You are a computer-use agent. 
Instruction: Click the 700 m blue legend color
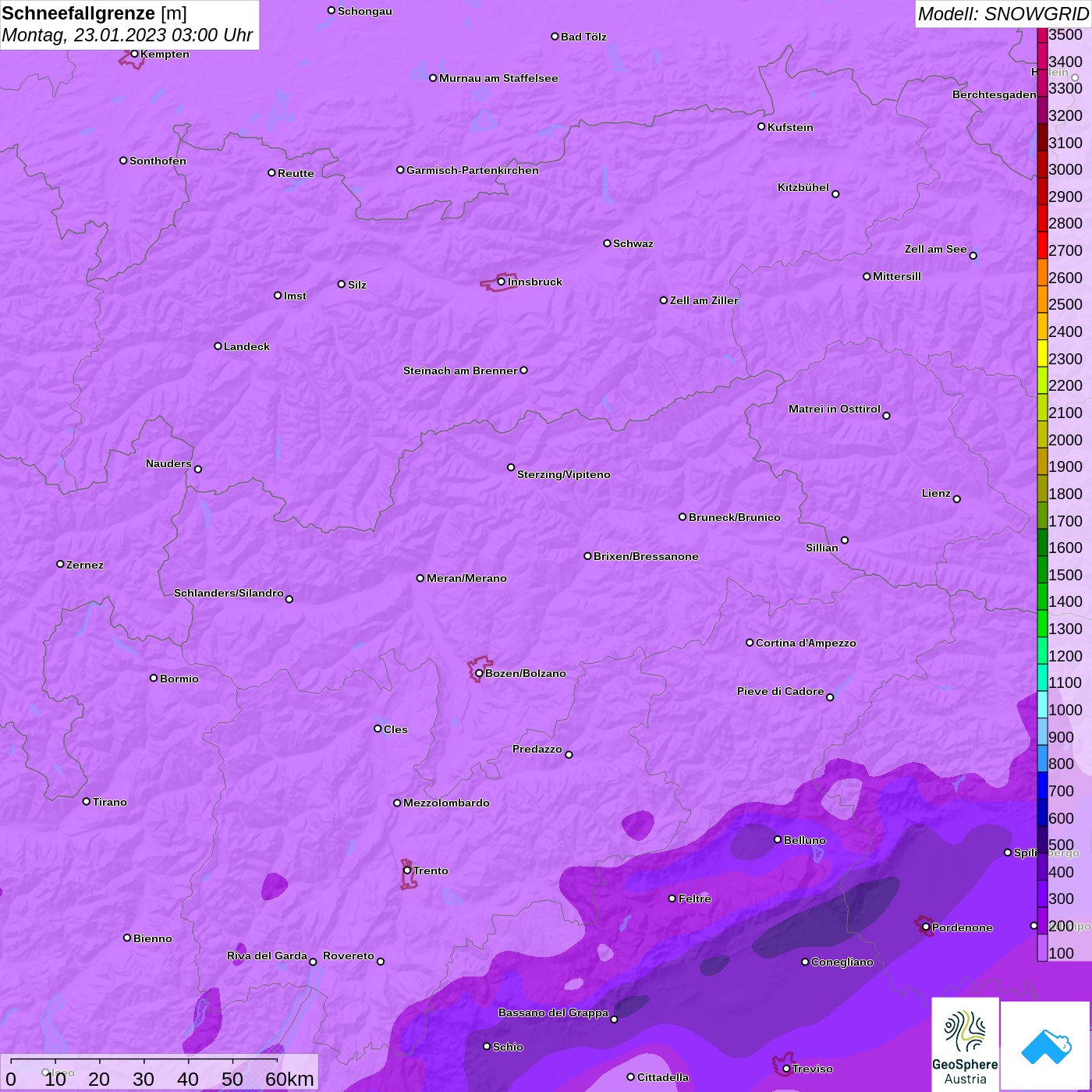[x=1042, y=785]
